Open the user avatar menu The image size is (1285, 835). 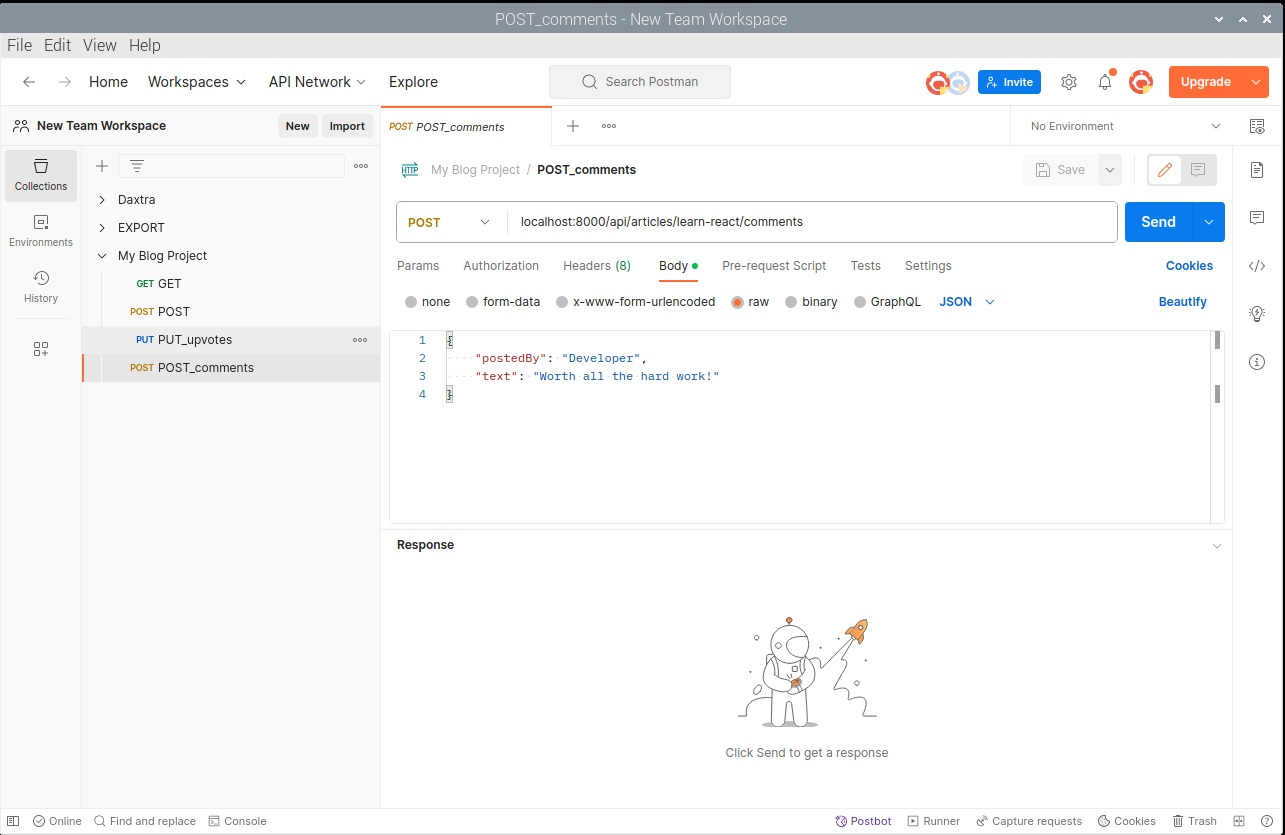tap(1141, 82)
